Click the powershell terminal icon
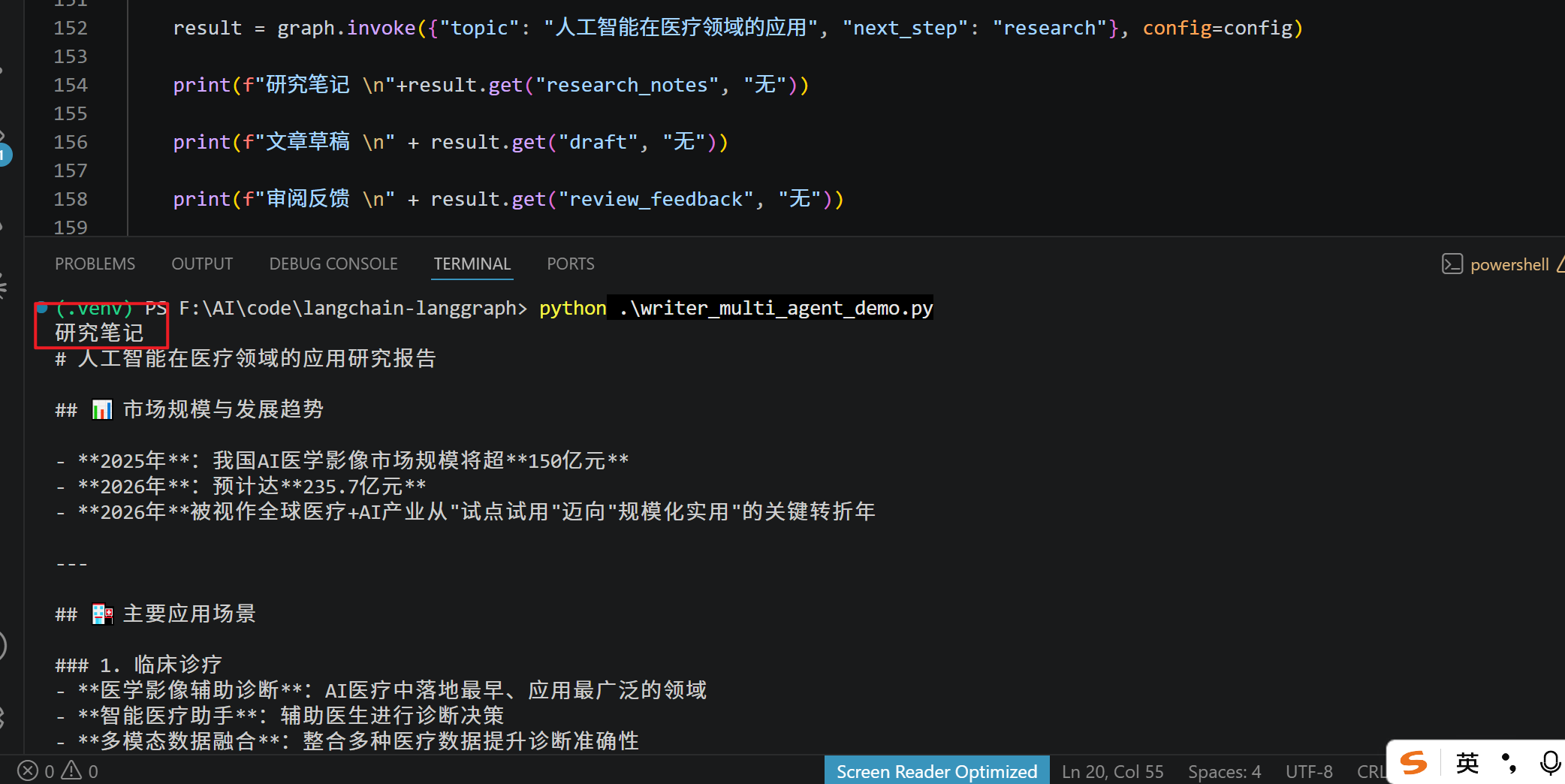 pyautogui.click(x=1452, y=264)
